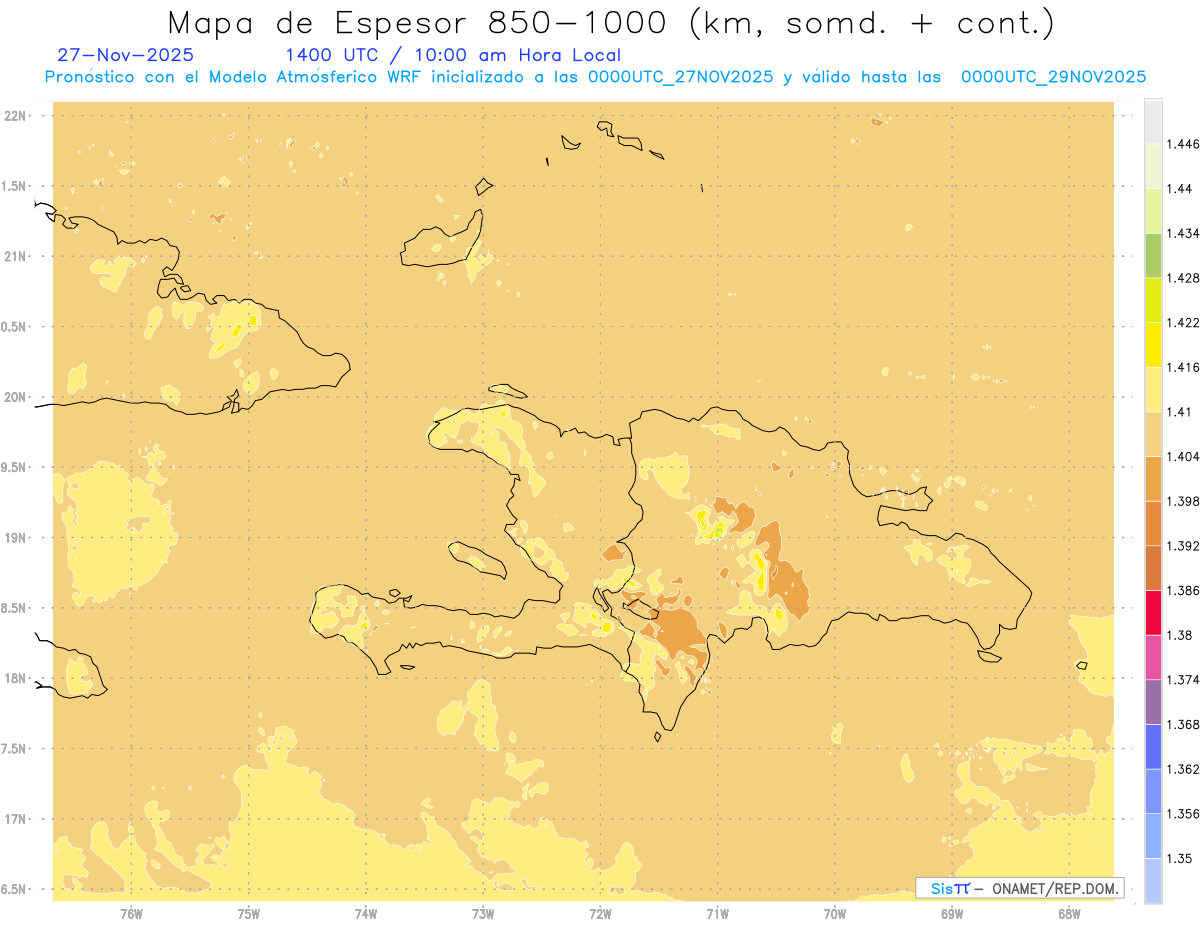
Task: Click the '1.392' colorbar value
Action: pyautogui.click(x=1185, y=546)
